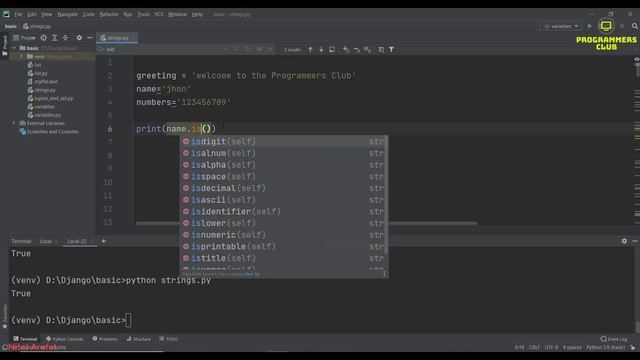The height and width of the screenshot is (360, 640).
Task: Hide the Project tool window
Action: tap(90, 38)
